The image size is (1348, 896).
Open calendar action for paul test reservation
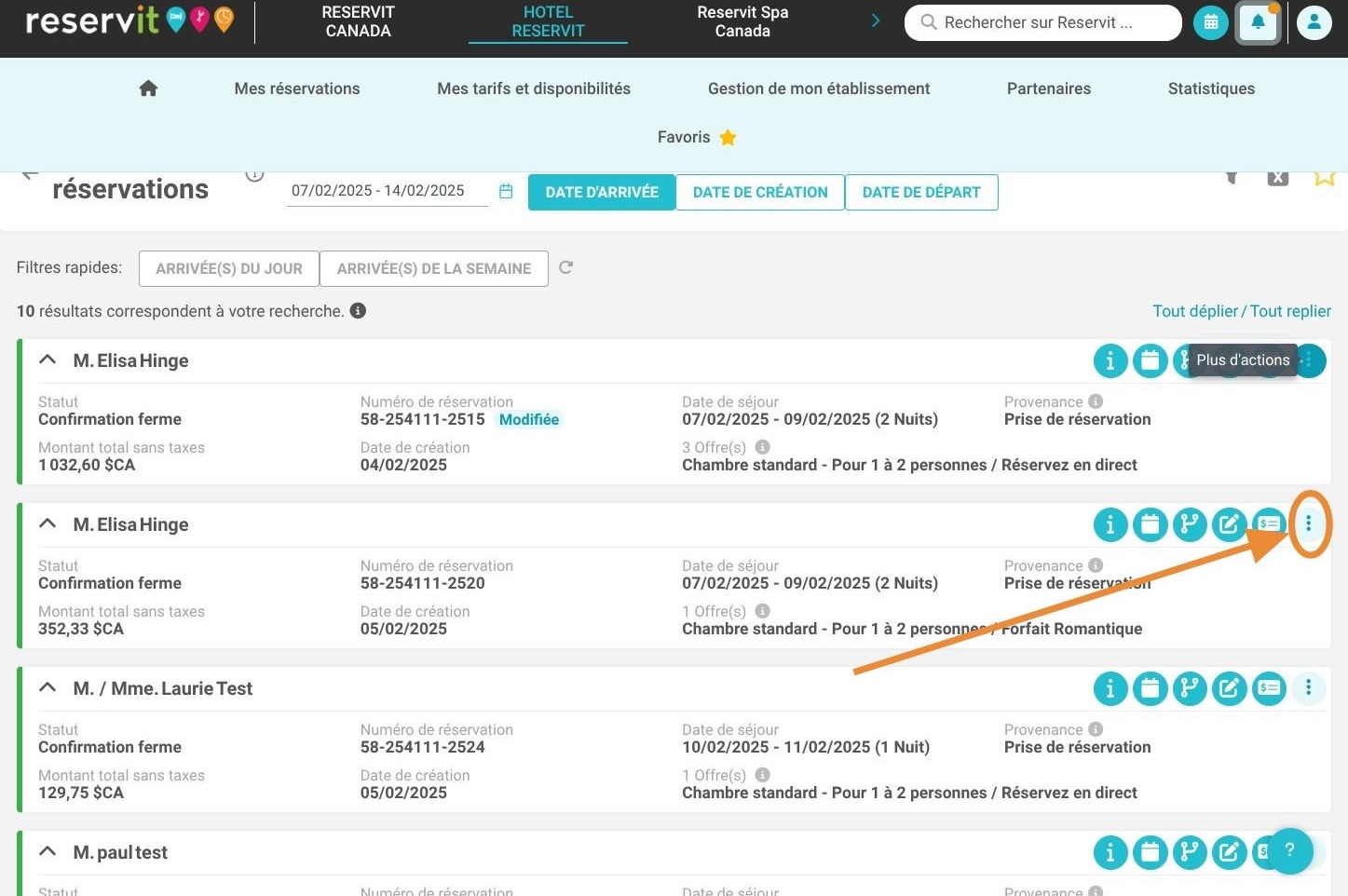pyautogui.click(x=1151, y=852)
